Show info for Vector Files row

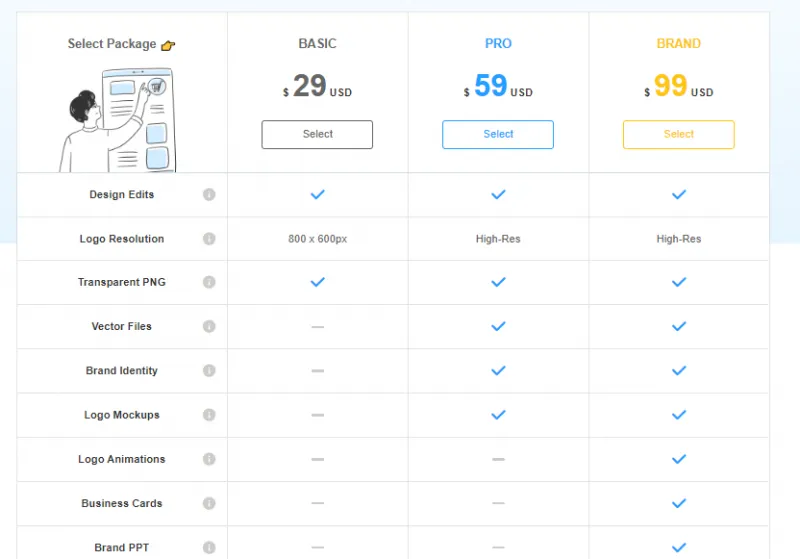click(209, 327)
